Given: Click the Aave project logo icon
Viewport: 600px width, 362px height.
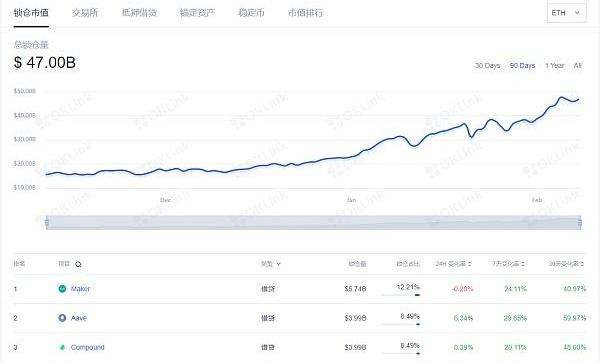Looking at the screenshot, I should (62, 318).
